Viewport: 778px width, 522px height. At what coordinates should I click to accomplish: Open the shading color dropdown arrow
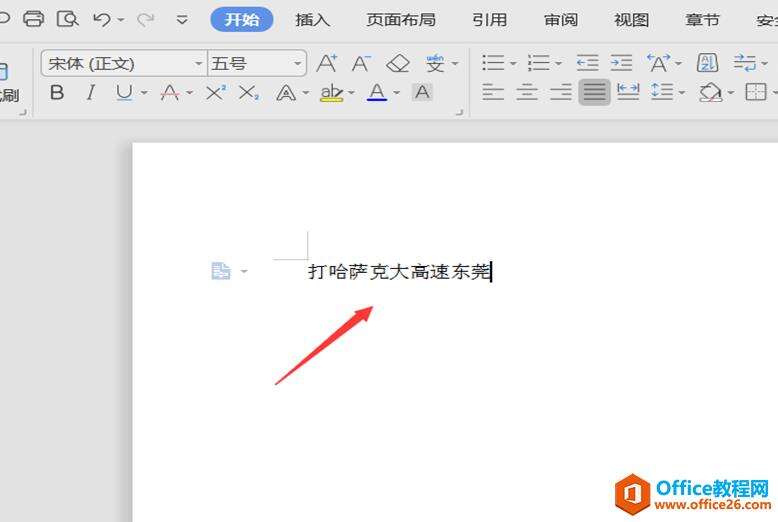pos(730,93)
